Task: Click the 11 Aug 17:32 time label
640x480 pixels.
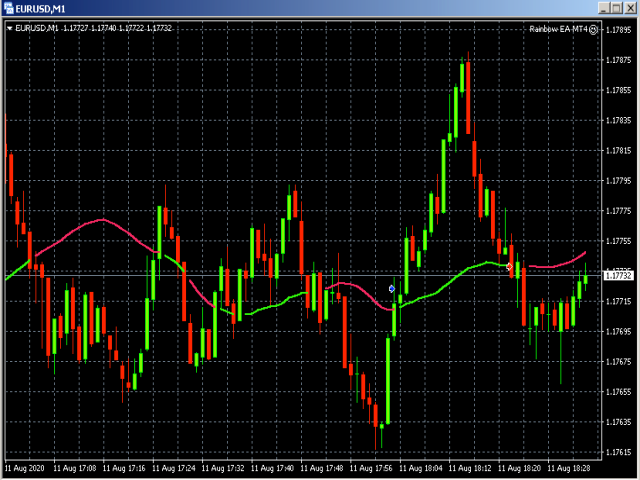Action: pyautogui.click(x=223, y=468)
